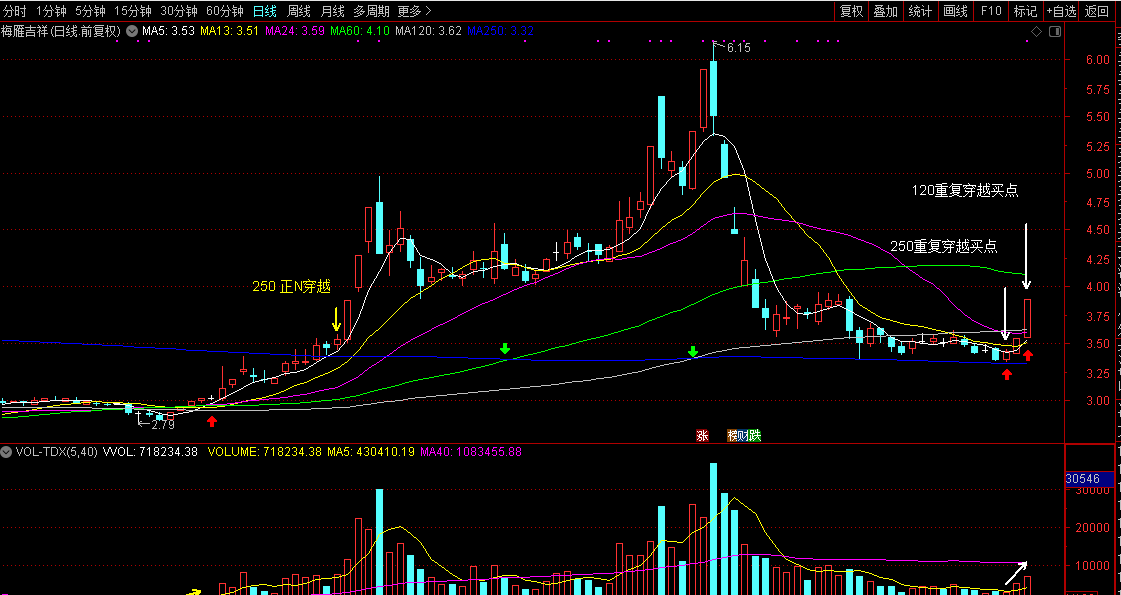
Task: Toggle the 叠加 overlay option
Action: click(x=885, y=11)
